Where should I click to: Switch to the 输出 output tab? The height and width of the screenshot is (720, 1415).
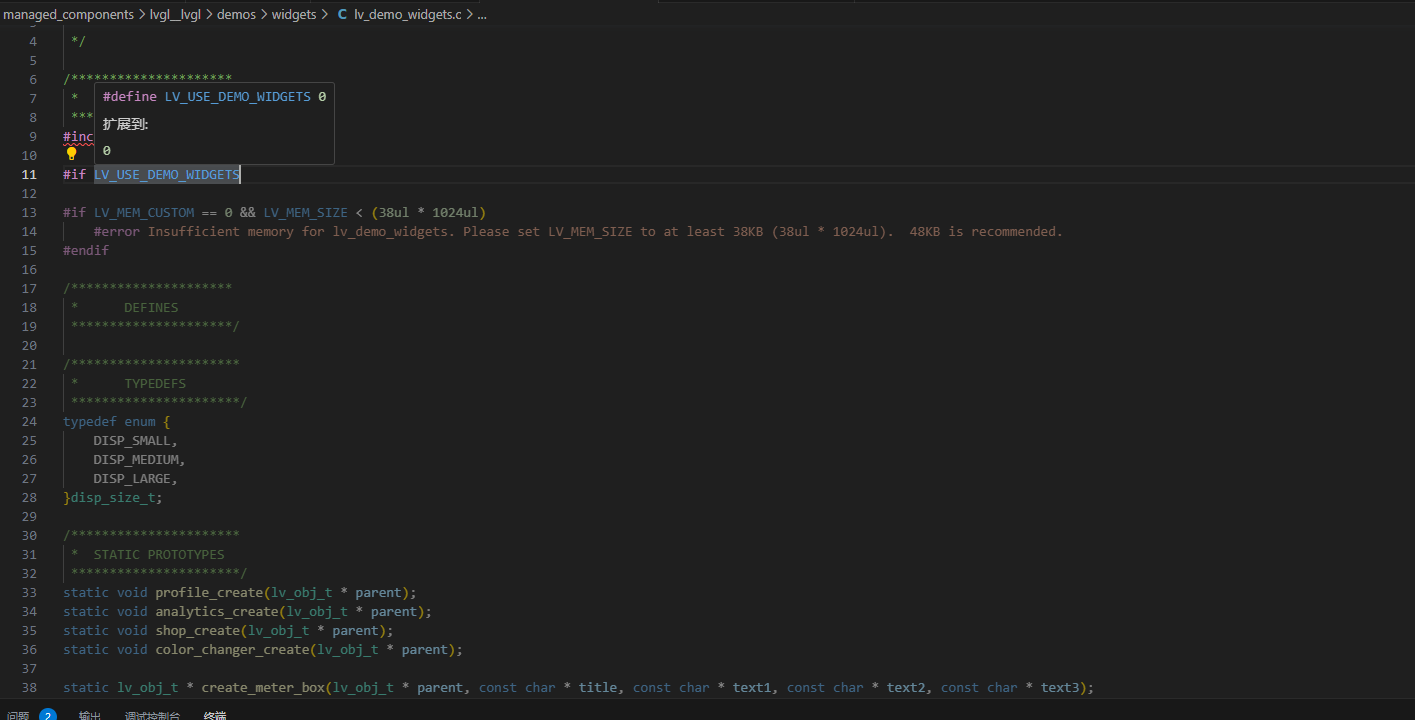pyautogui.click(x=90, y=716)
